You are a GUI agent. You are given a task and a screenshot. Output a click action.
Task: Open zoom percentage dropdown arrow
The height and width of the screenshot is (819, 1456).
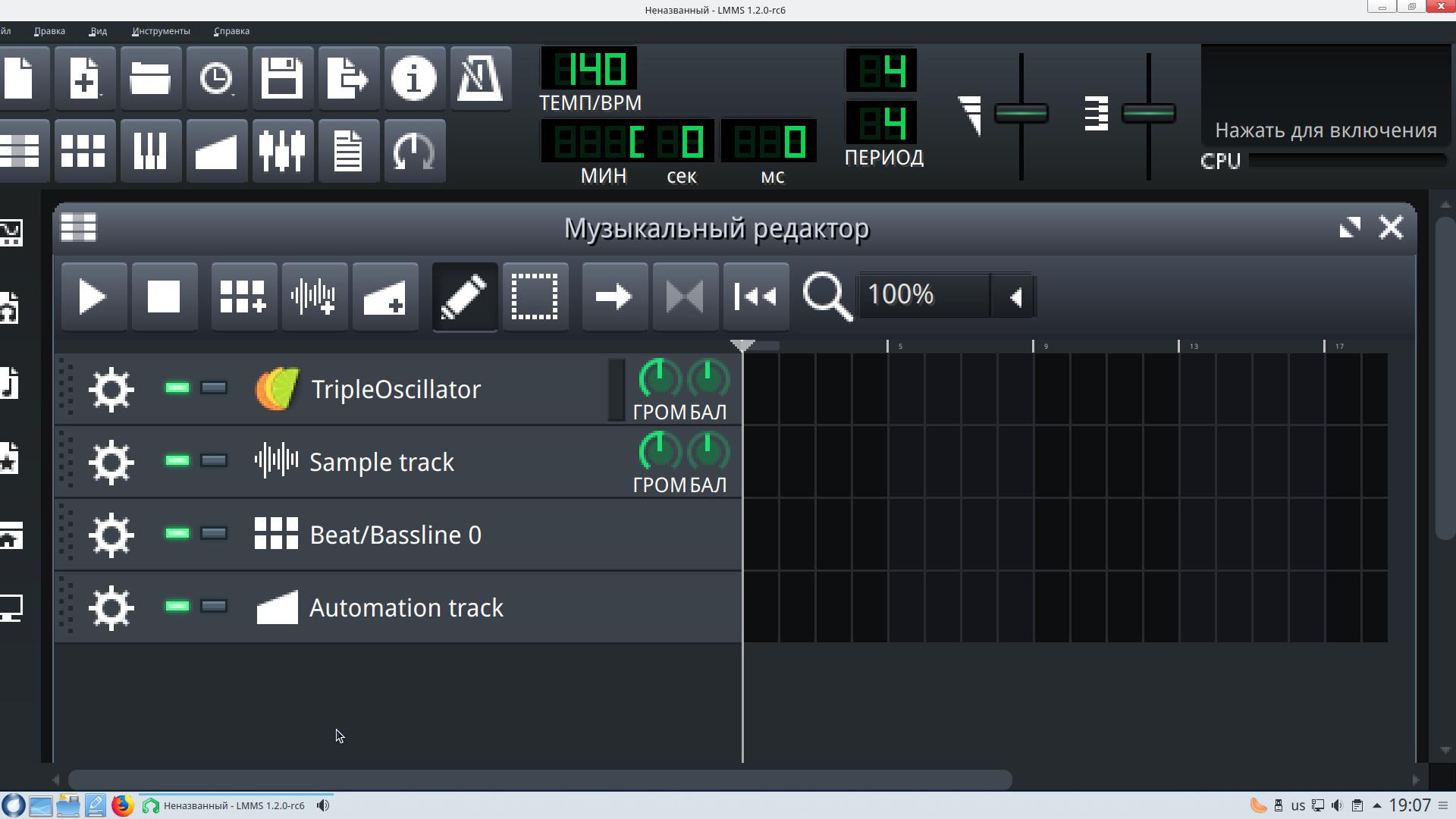1015,297
